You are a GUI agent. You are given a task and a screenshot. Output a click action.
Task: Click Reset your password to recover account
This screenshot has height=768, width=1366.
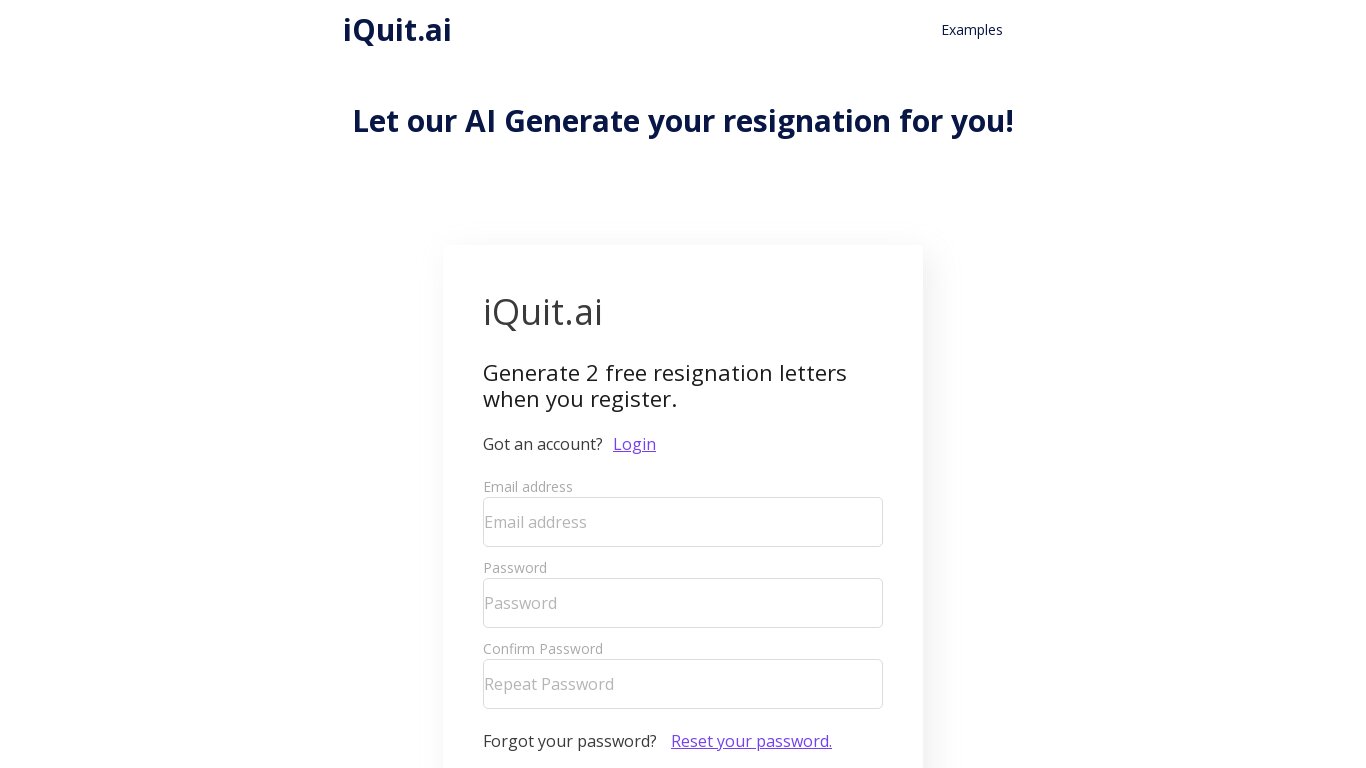(751, 741)
